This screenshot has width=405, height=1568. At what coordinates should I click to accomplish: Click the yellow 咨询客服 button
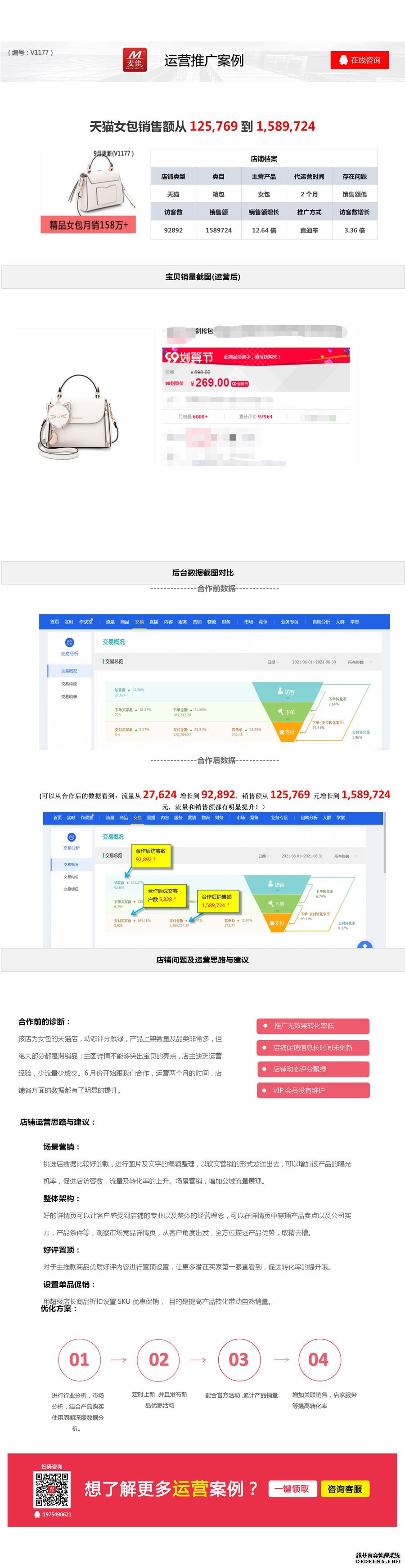tap(345, 1489)
